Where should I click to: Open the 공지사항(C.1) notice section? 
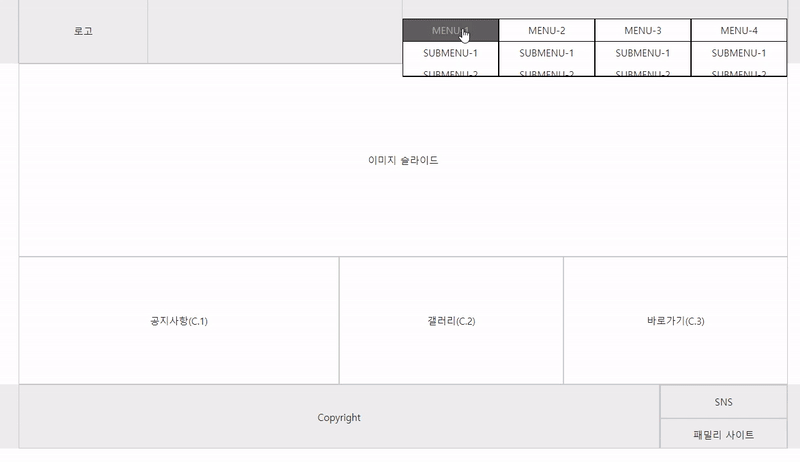point(179,321)
